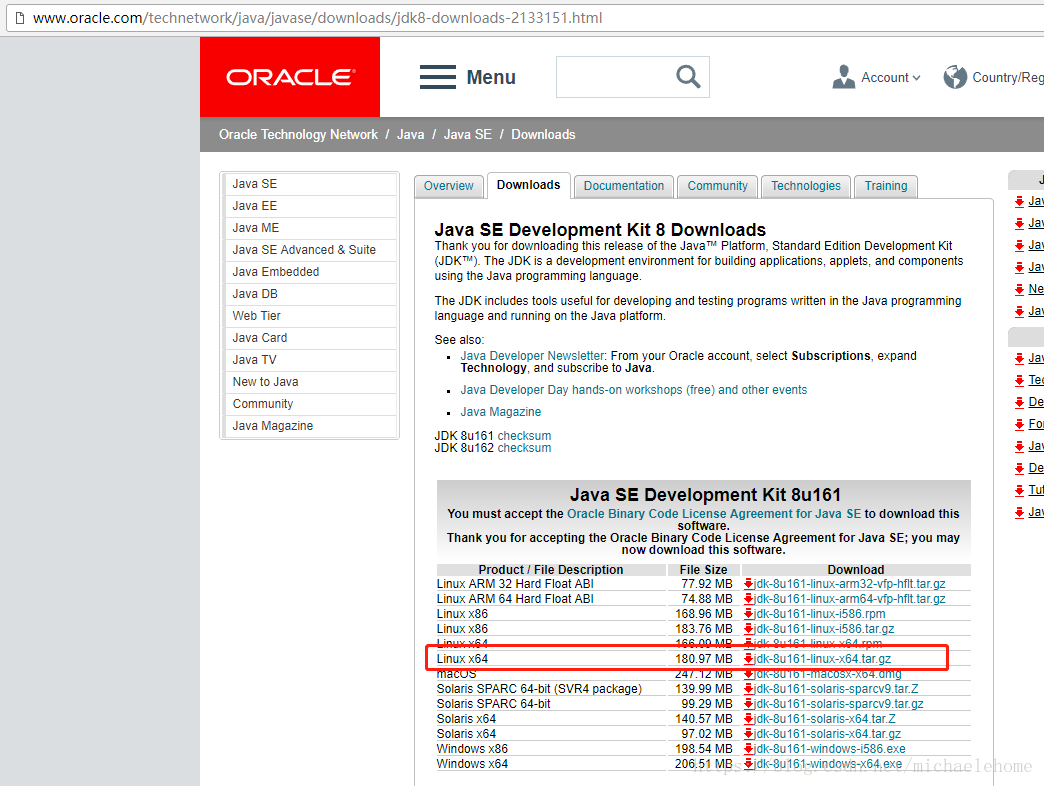Download jdk-8u161-linux-arm32-vfp-hflt.tar.gz
Viewport: 1044px width, 786px height.
850,584
